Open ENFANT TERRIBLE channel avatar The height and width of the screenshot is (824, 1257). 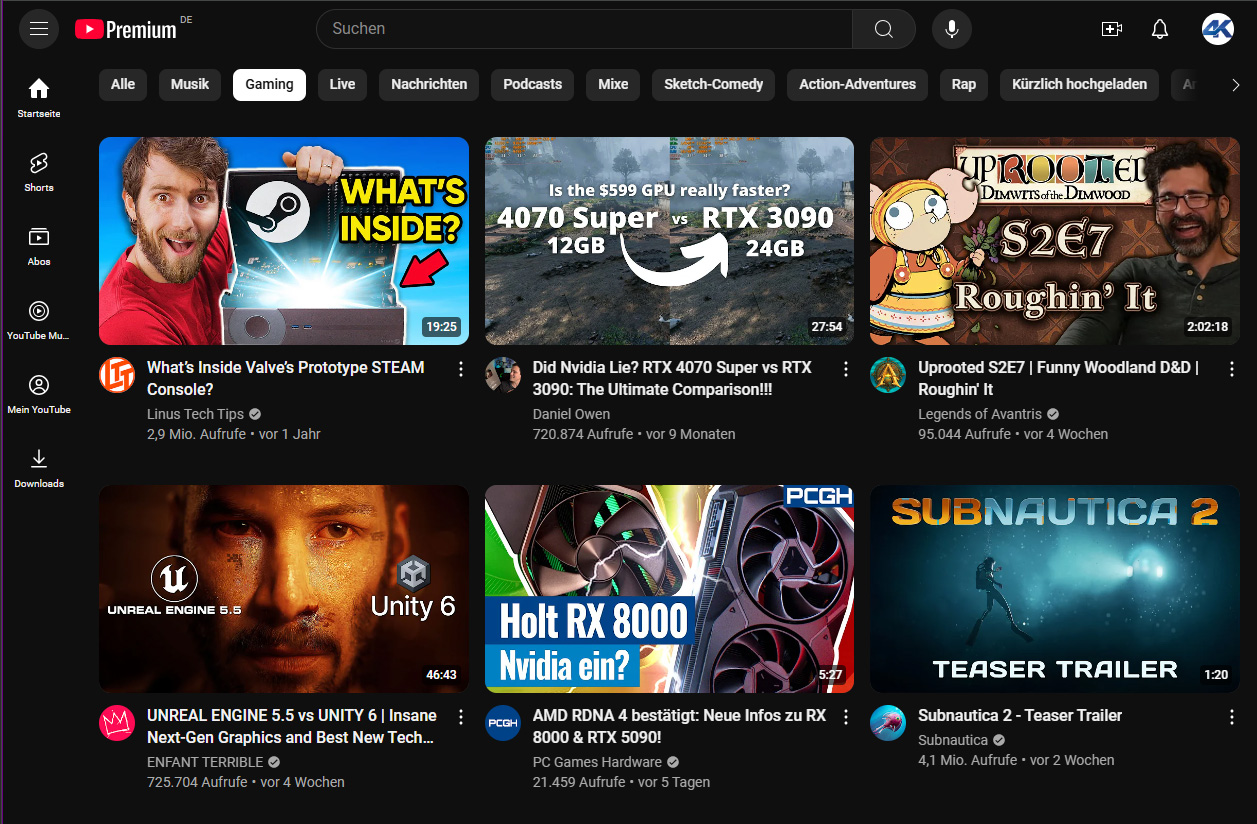coord(117,723)
